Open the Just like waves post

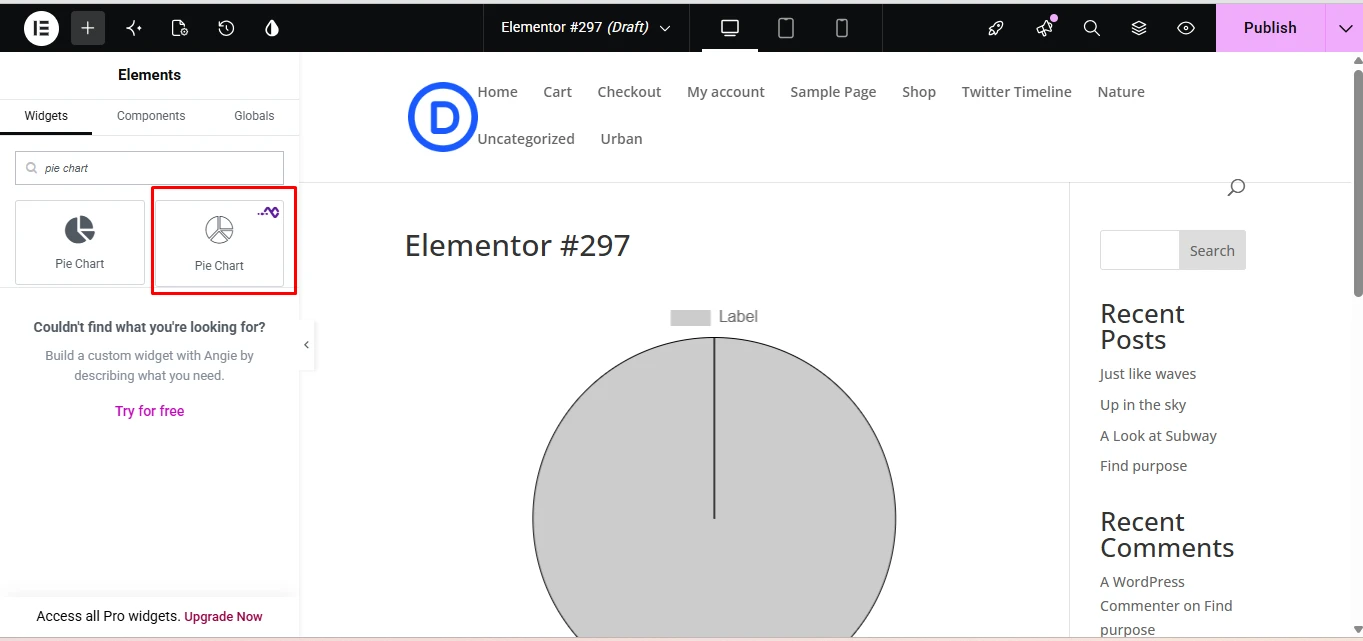[x=1148, y=374]
